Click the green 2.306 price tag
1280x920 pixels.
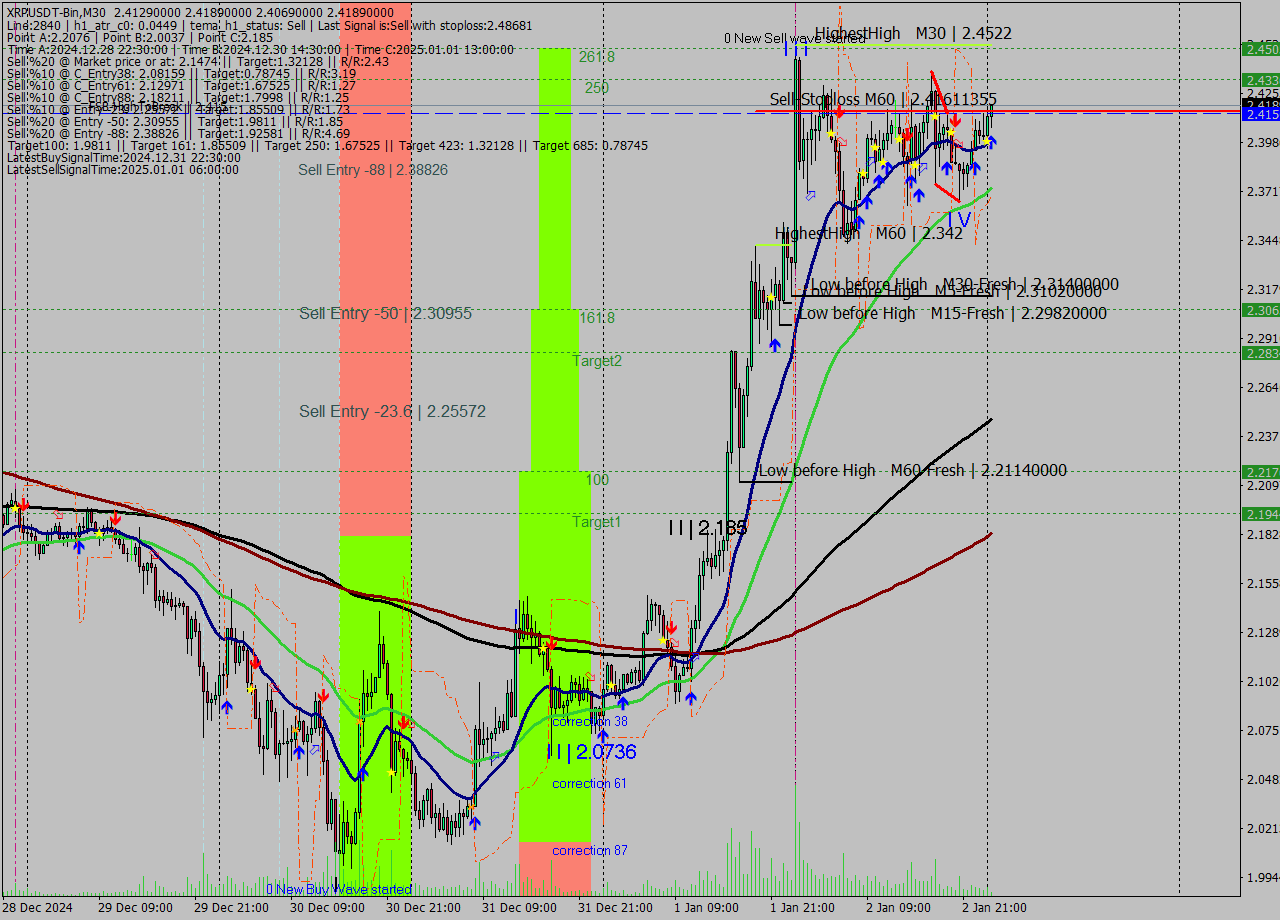pyautogui.click(x=1260, y=310)
